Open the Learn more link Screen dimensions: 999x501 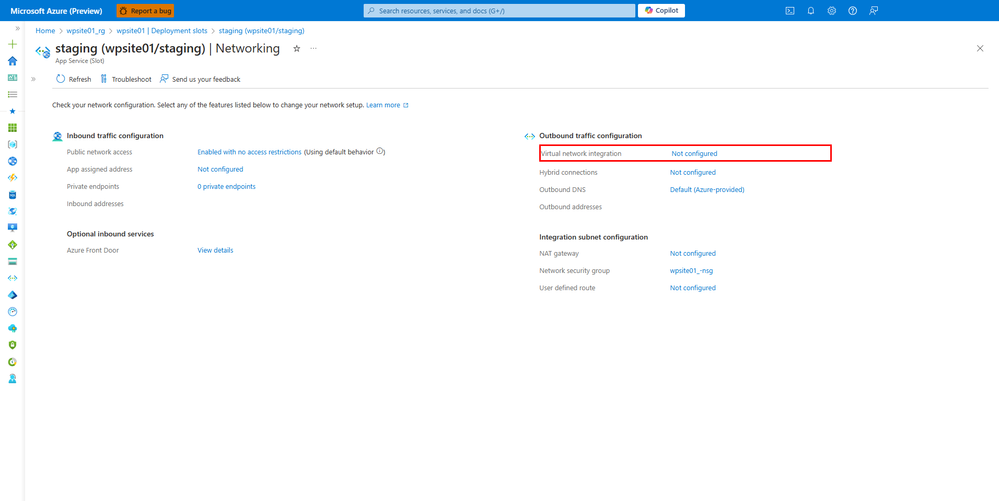[x=387, y=105]
